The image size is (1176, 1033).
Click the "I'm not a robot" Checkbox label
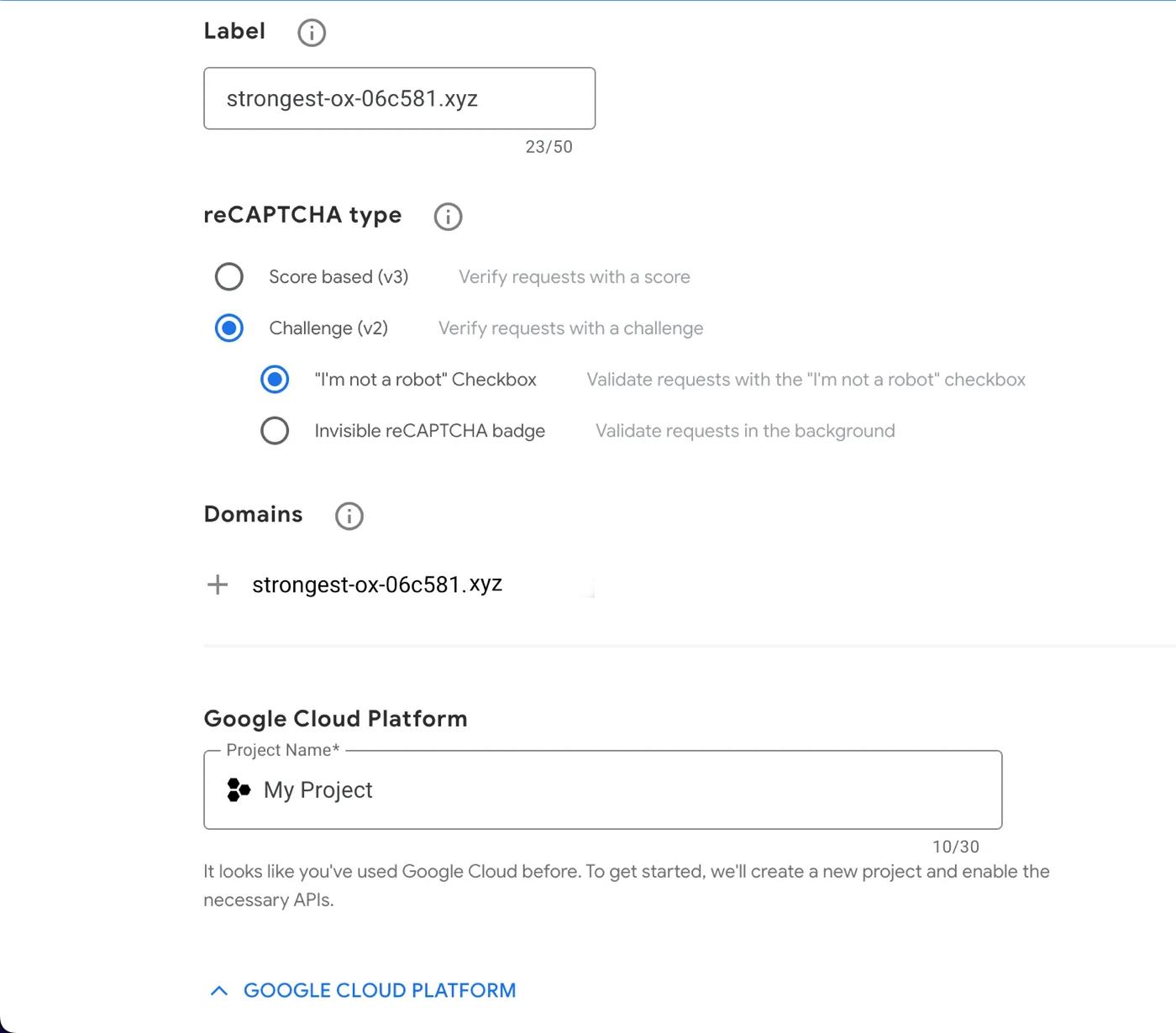point(426,380)
